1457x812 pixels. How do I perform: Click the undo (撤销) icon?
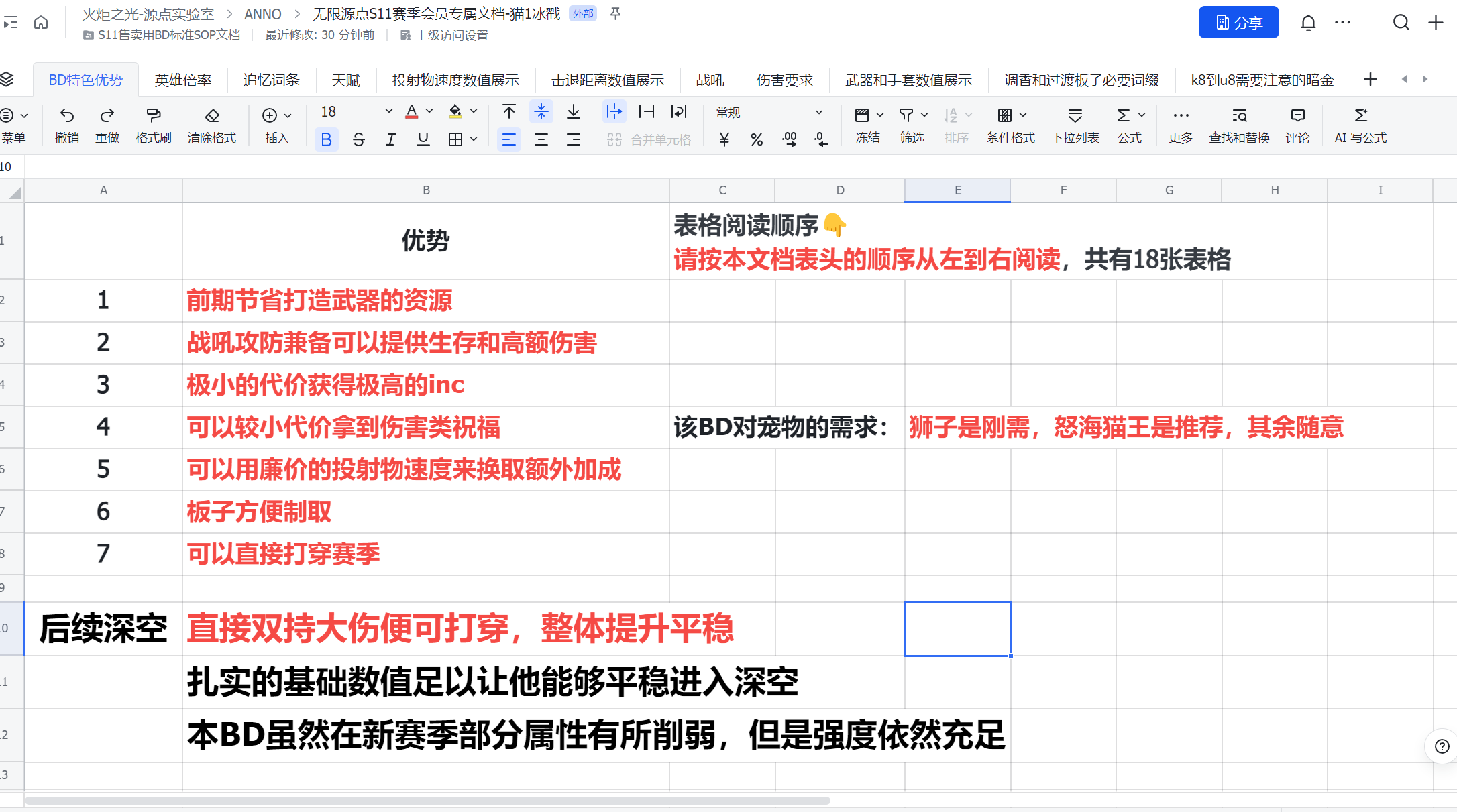pos(66,115)
